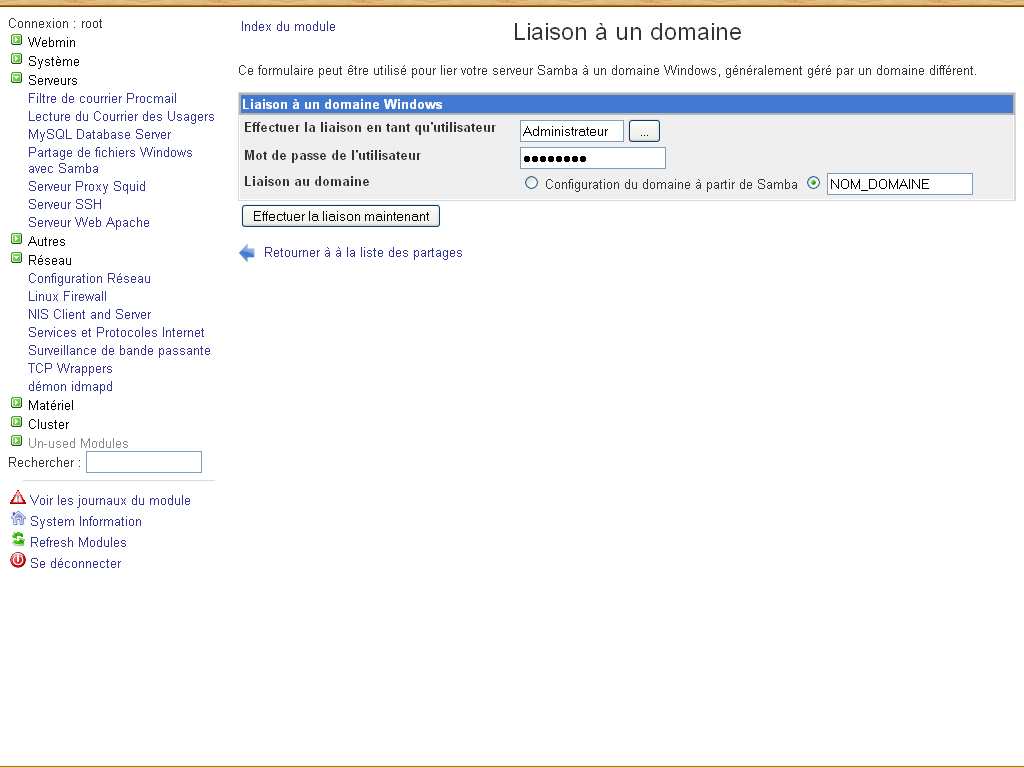Open Partage de fichiers Windows module

(110, 152)
